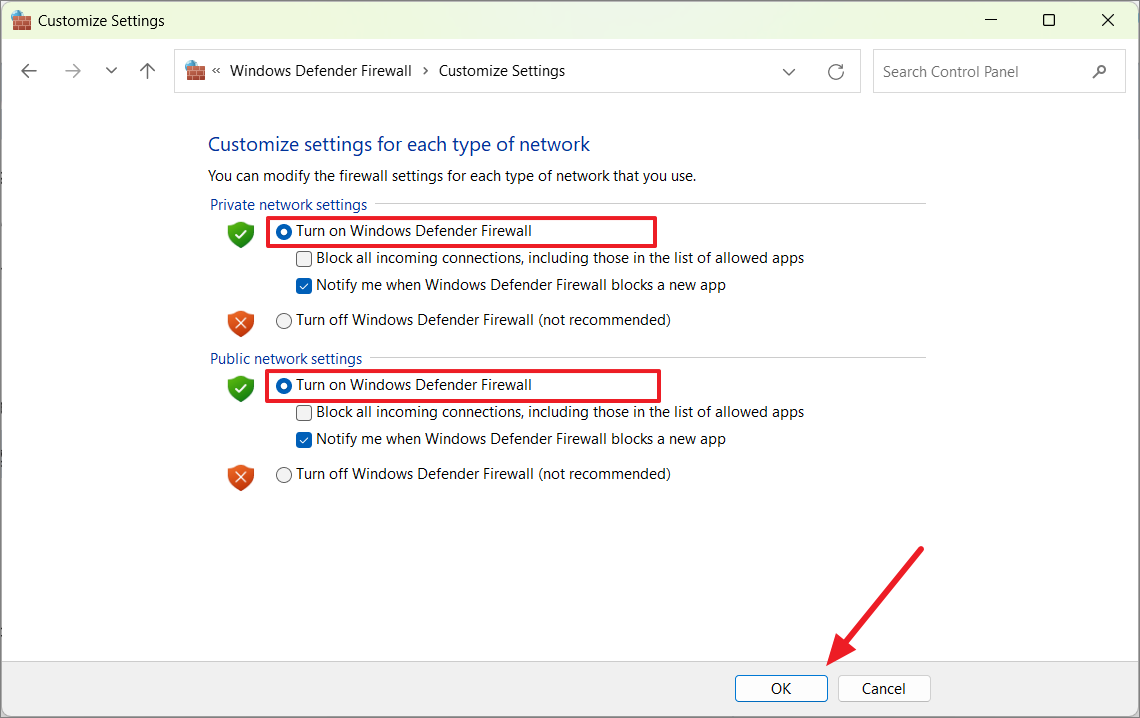This screenshot has height=718, width=1140.
Task: Confirm changes with the OK button
Action: (781, 688)
